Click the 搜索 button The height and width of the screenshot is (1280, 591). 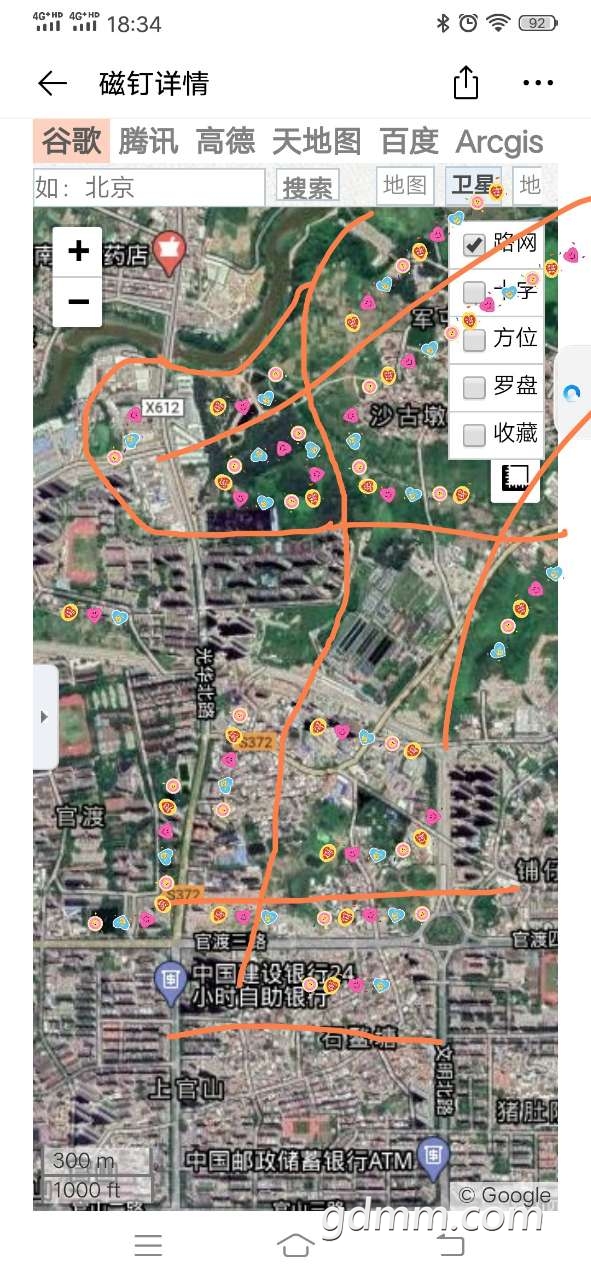[308, 187]
